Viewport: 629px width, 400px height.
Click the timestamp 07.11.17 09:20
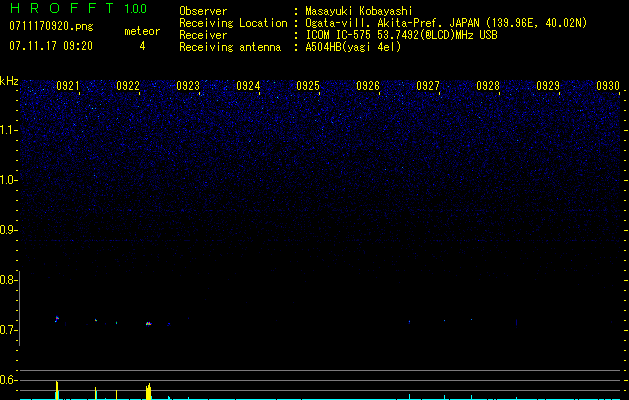(x=51, y=46)
